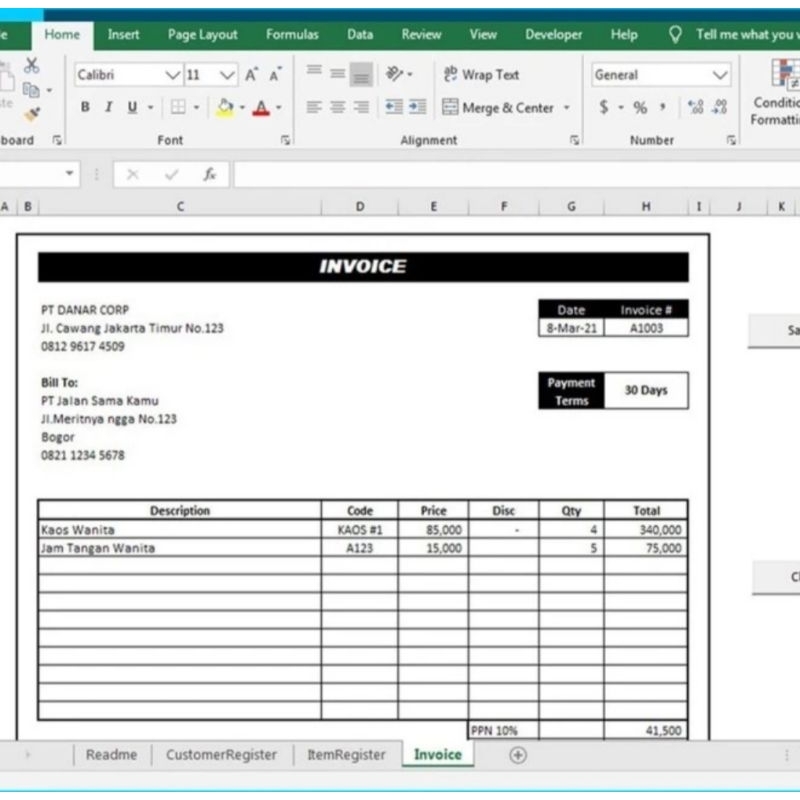Add a new sheet with the plus icon
The width and height of the screenshot is (800, 800).
click(x=517, y=755)
